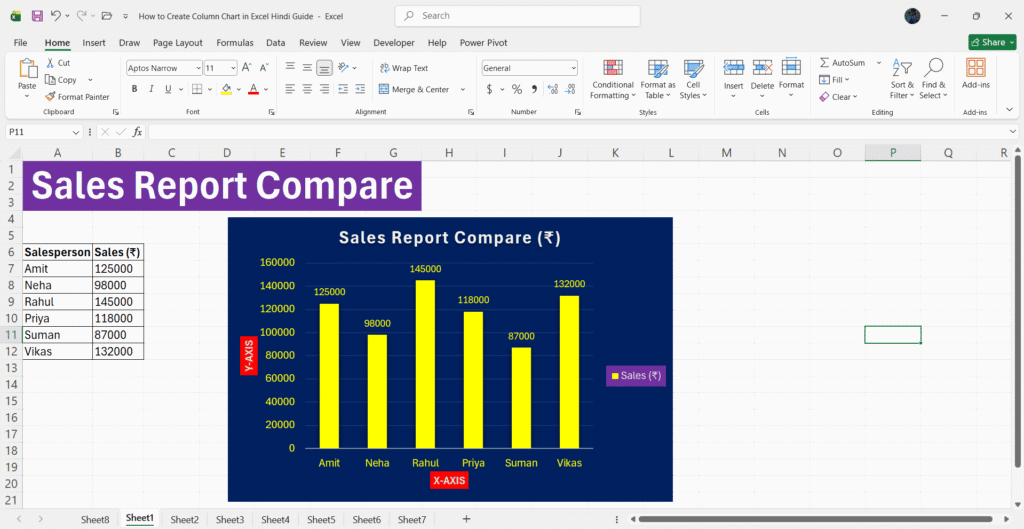The width and height of the screenshot is (1024, 529).
Task: Open the File menu
Action: pyautogui.click(x=20, y=42)
